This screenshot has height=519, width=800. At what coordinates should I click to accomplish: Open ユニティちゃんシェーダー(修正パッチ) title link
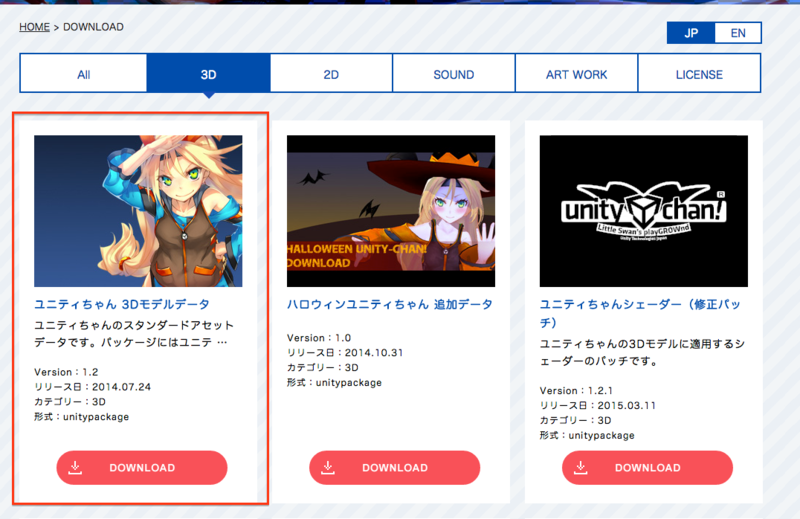click(x=640, y=313)
